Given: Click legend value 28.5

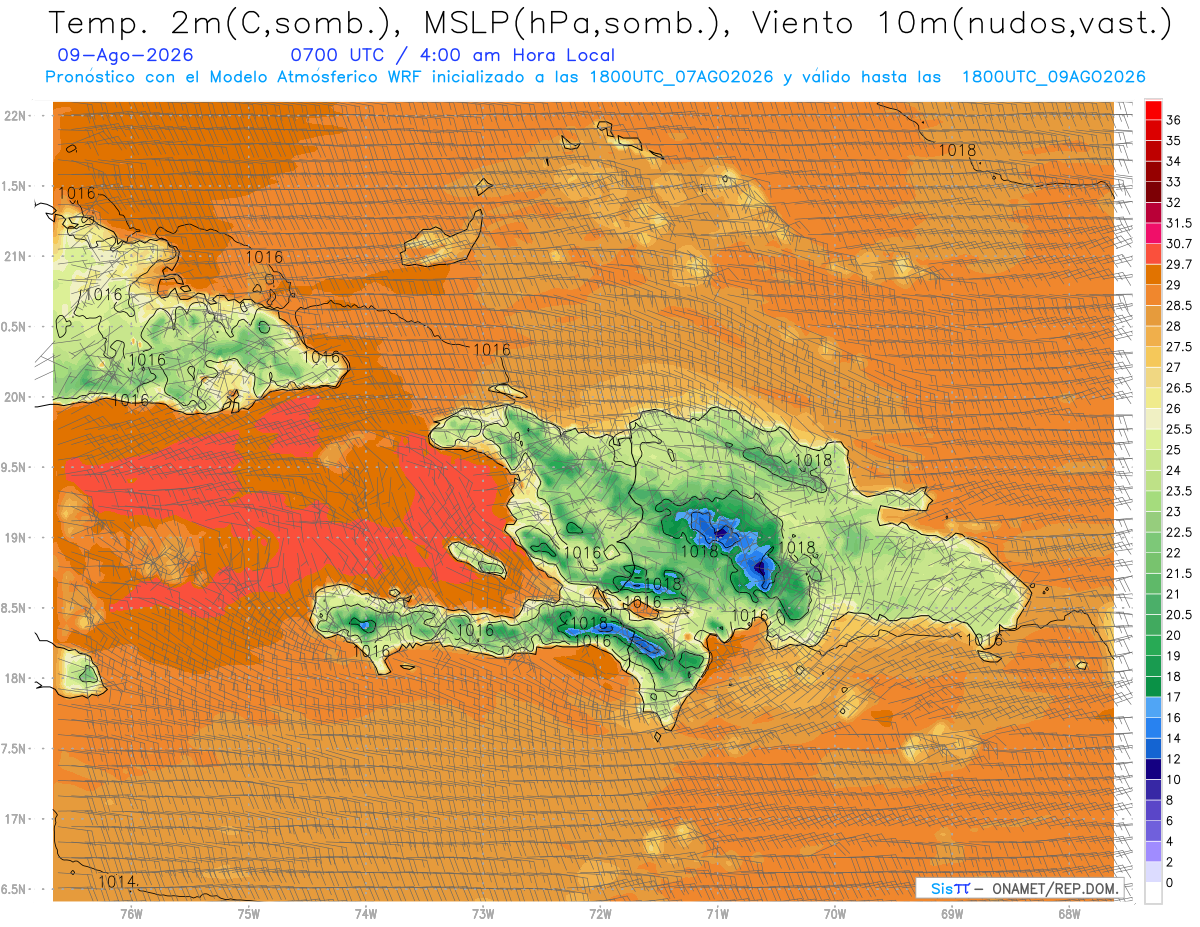Looking at the screenshot, I should tap(1178, 305).
